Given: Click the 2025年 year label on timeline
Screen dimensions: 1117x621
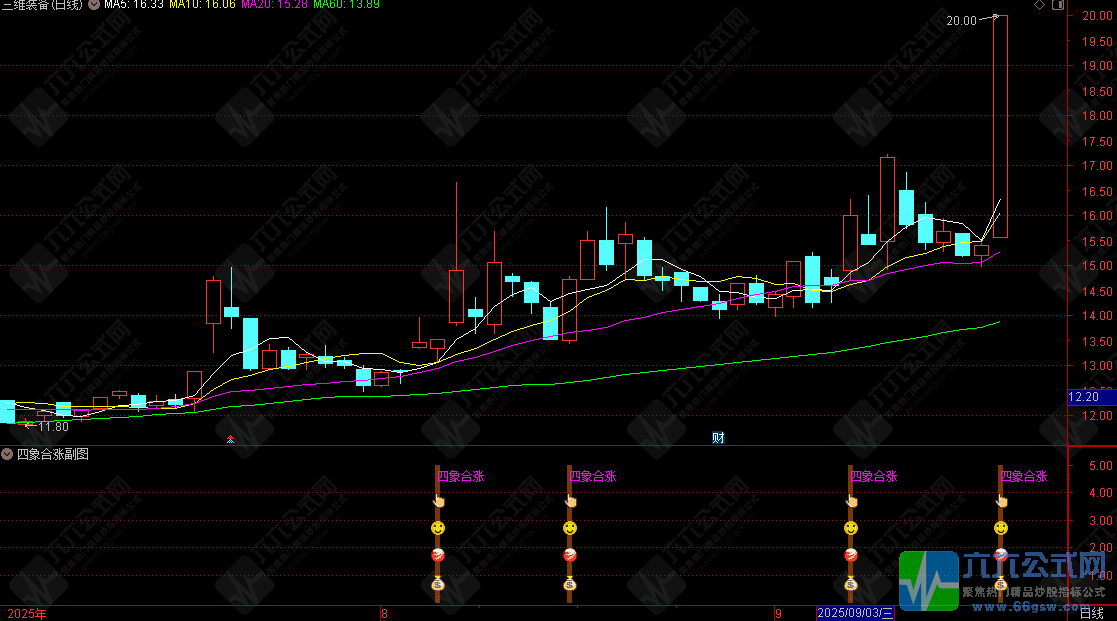Looking at the screenshot, I should click(27, 613).
